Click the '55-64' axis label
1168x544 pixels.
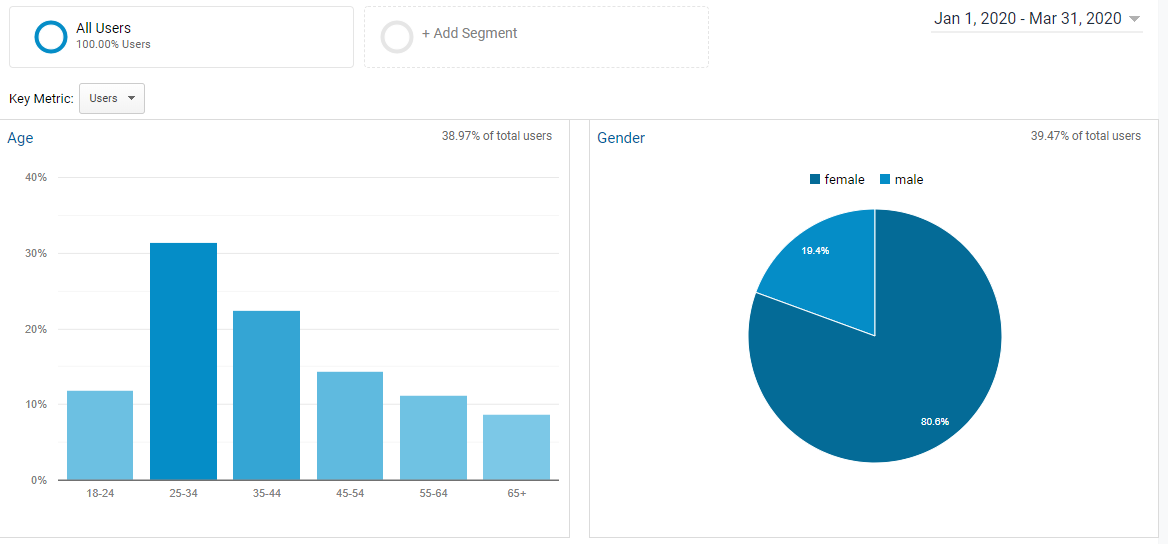433,493
